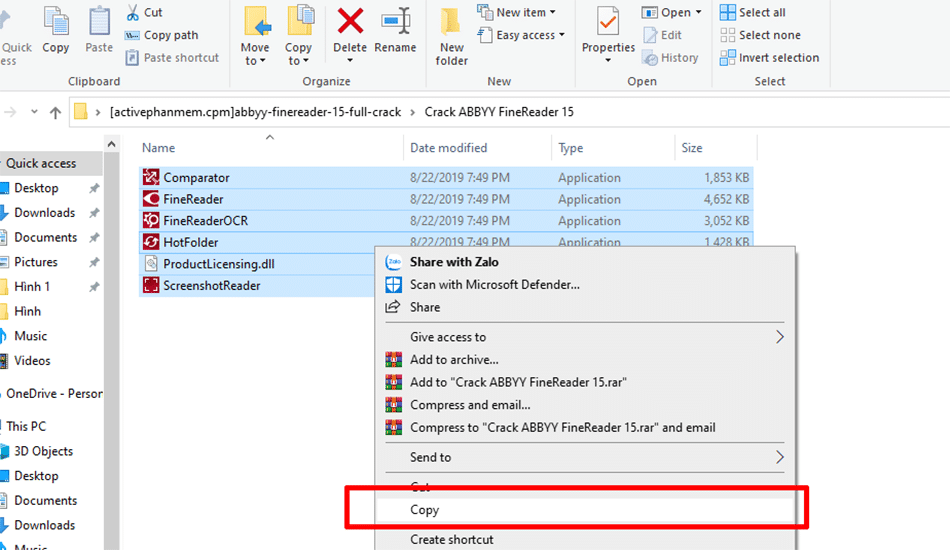Screen dimensions: 950x550
Task: Click the address bar folder icon
Action: (81, 111)
